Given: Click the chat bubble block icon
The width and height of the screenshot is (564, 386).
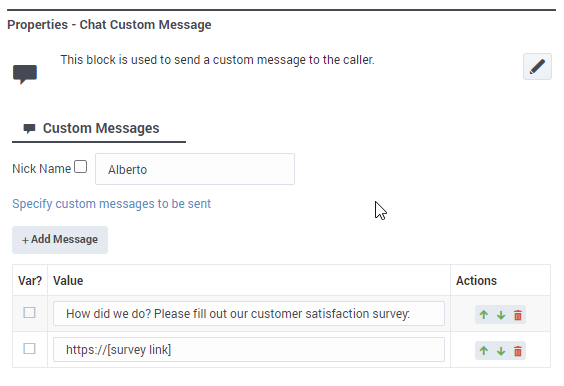Looking at the screenshot, I should 25,74.
